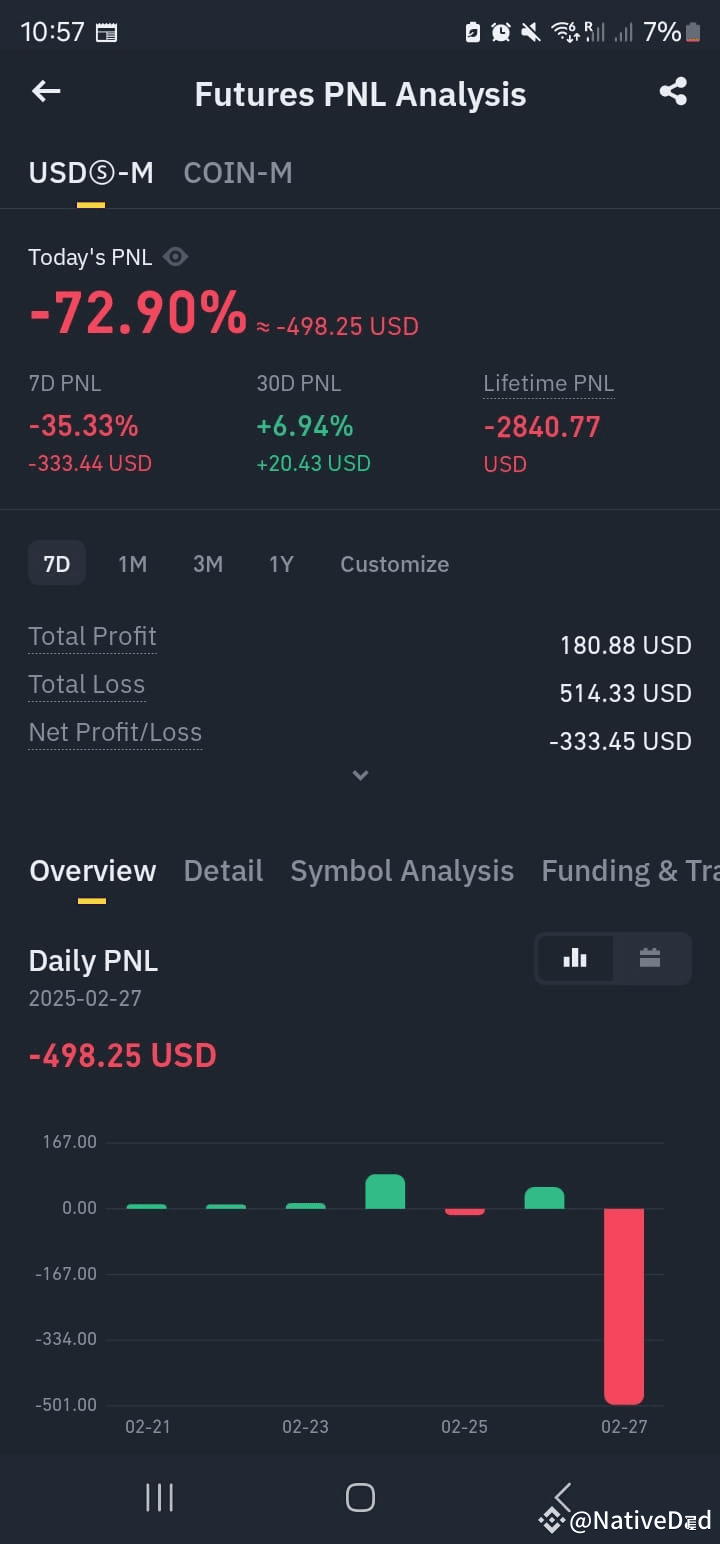Open the Customize date range option
720x1544 pixels.
[x=394, y=564]
